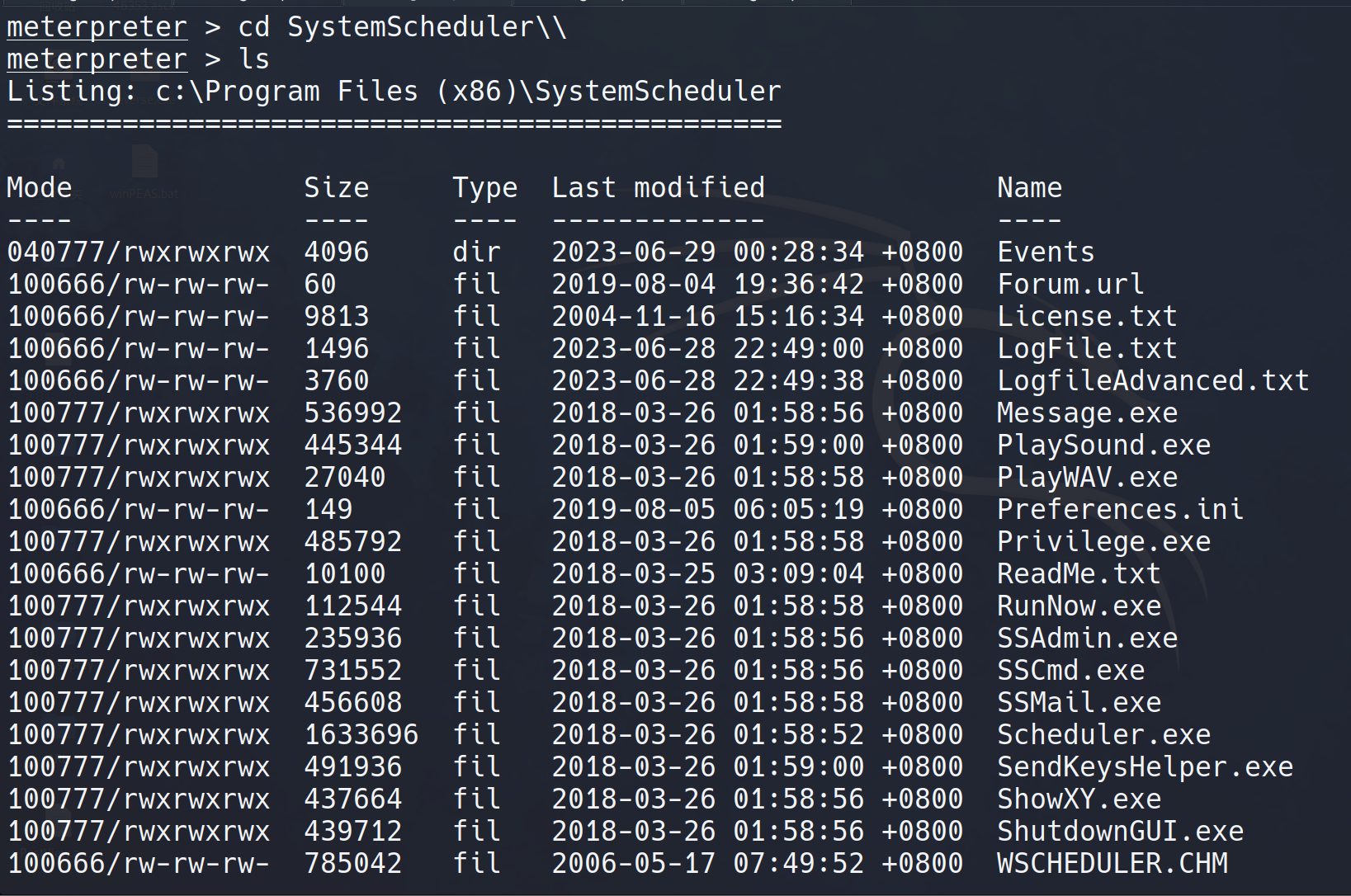Viewport: 1351px width, 896px height.
Task: Click the Forum.url file name
Action: click(1070, 284)
